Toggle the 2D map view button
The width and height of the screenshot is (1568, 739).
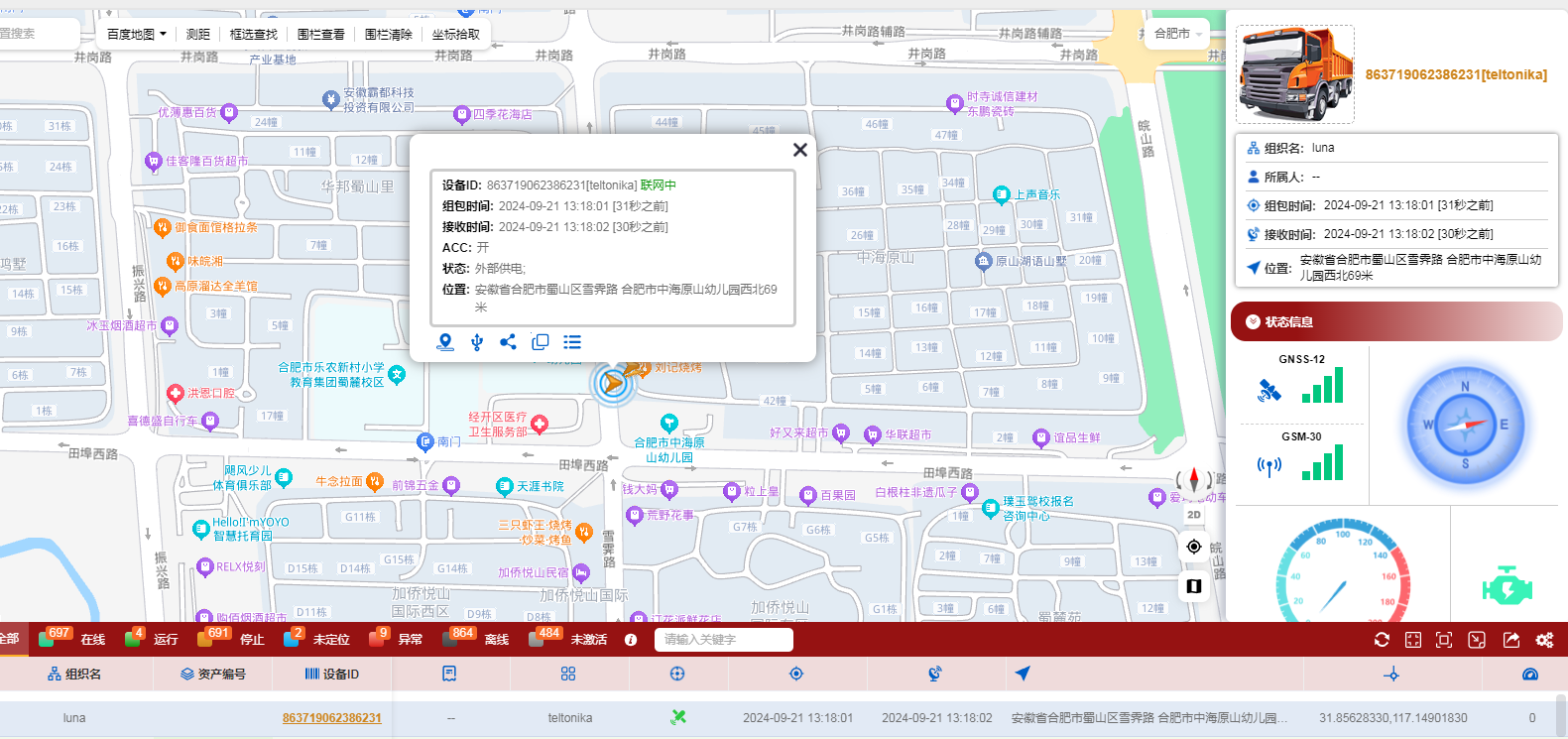click(1194, 515)
